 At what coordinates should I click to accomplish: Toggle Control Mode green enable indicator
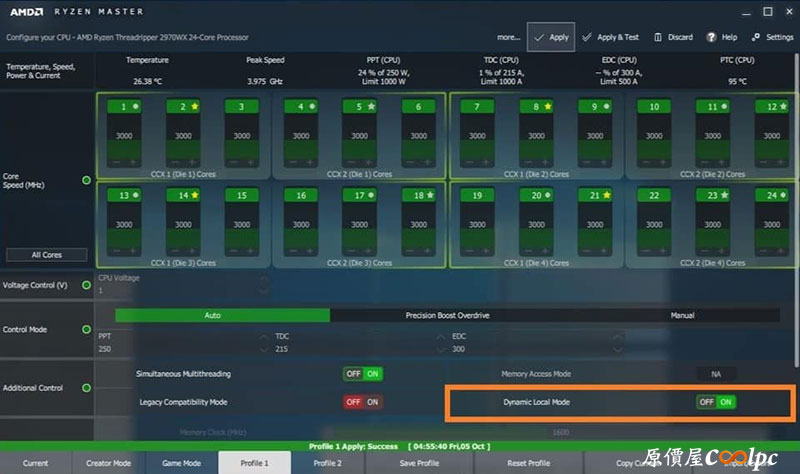coord(86,330)
